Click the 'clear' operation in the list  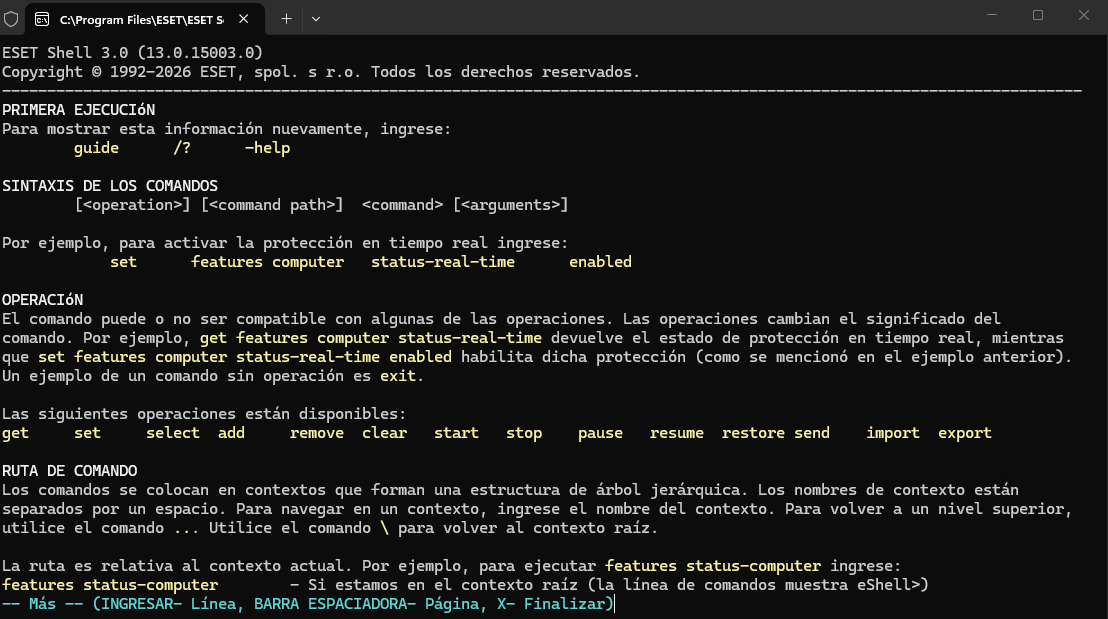(x=384, y=433)
